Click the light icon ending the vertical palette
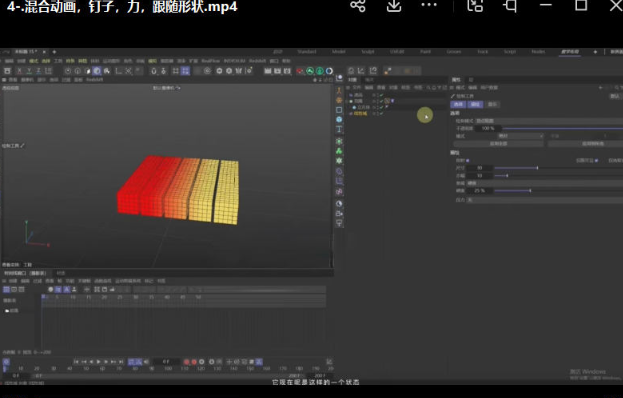623x398 pixels. click(x=339, y=223)
